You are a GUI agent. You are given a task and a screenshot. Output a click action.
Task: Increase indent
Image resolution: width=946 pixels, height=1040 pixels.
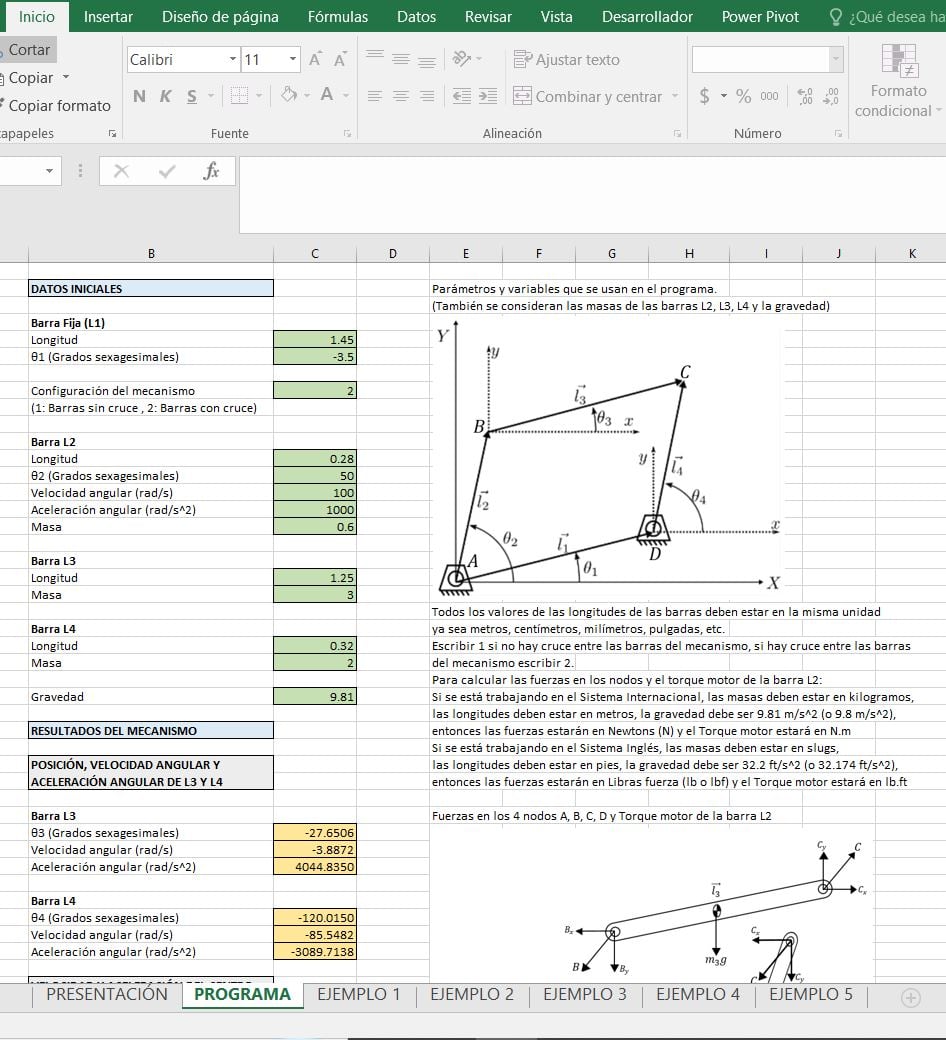pos(488,96)
